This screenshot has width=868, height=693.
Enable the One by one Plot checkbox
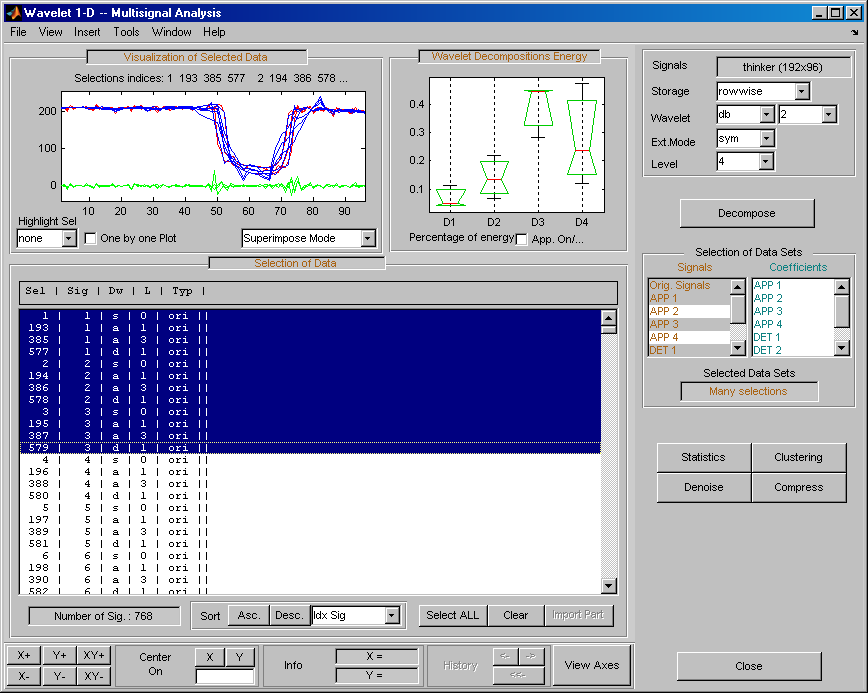click(x=91, y=238)
